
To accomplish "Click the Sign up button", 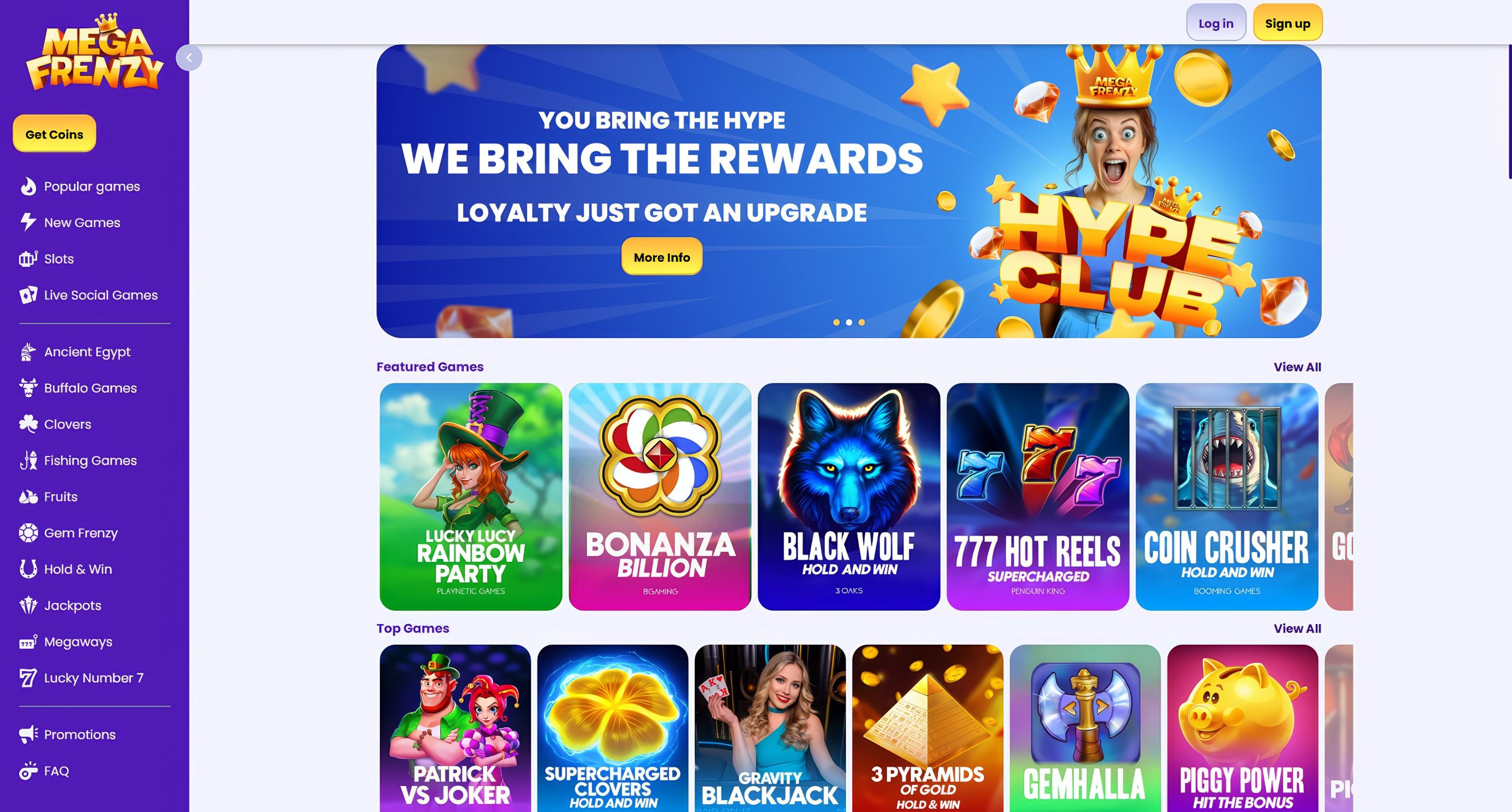I will coord(1287,23).
